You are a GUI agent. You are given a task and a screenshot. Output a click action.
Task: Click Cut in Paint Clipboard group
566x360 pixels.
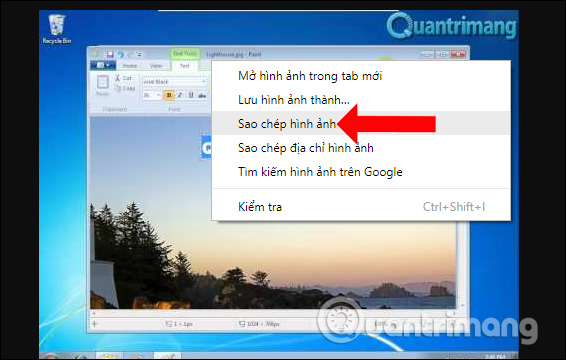(x=123, y=78)
